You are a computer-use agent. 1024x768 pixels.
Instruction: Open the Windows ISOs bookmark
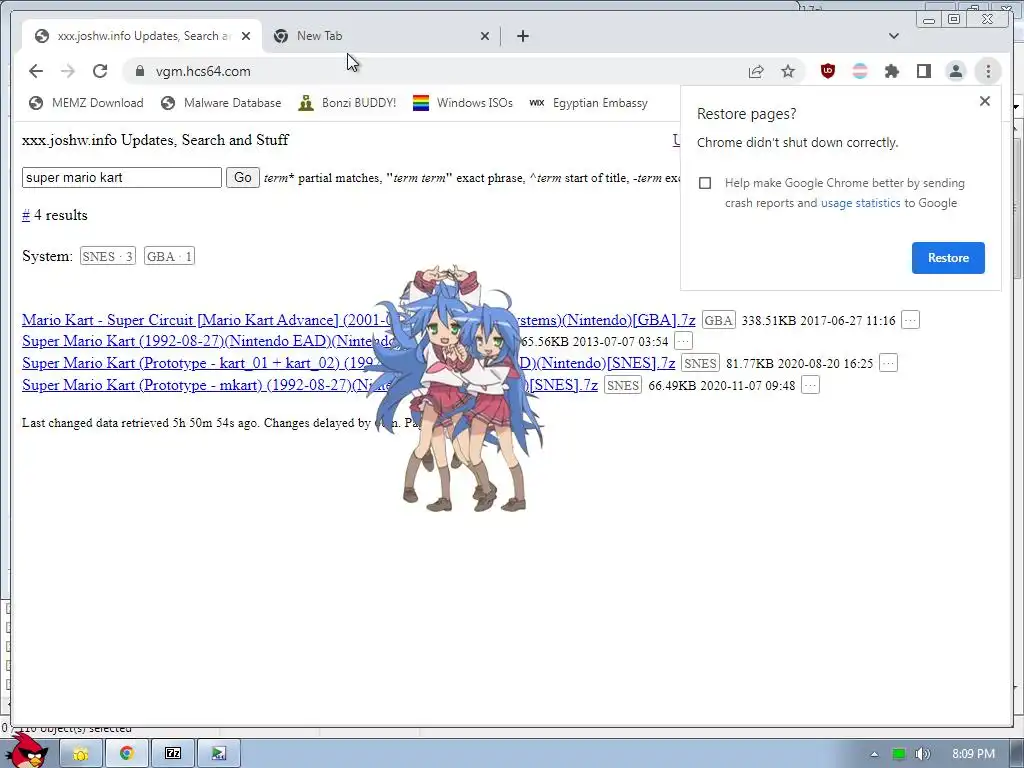point(463,103)
